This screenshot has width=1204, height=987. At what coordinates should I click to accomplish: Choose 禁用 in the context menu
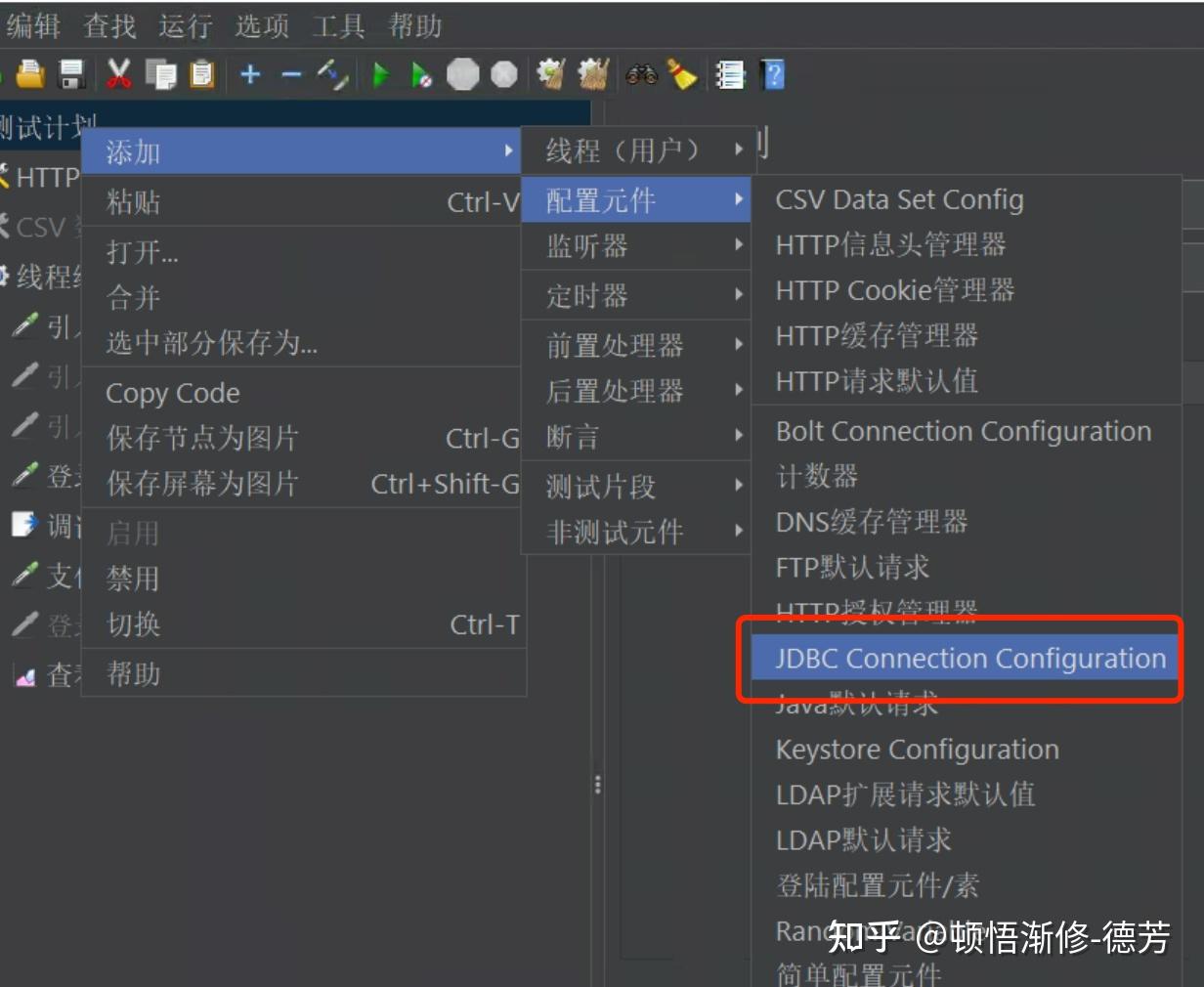pos(304,579)
